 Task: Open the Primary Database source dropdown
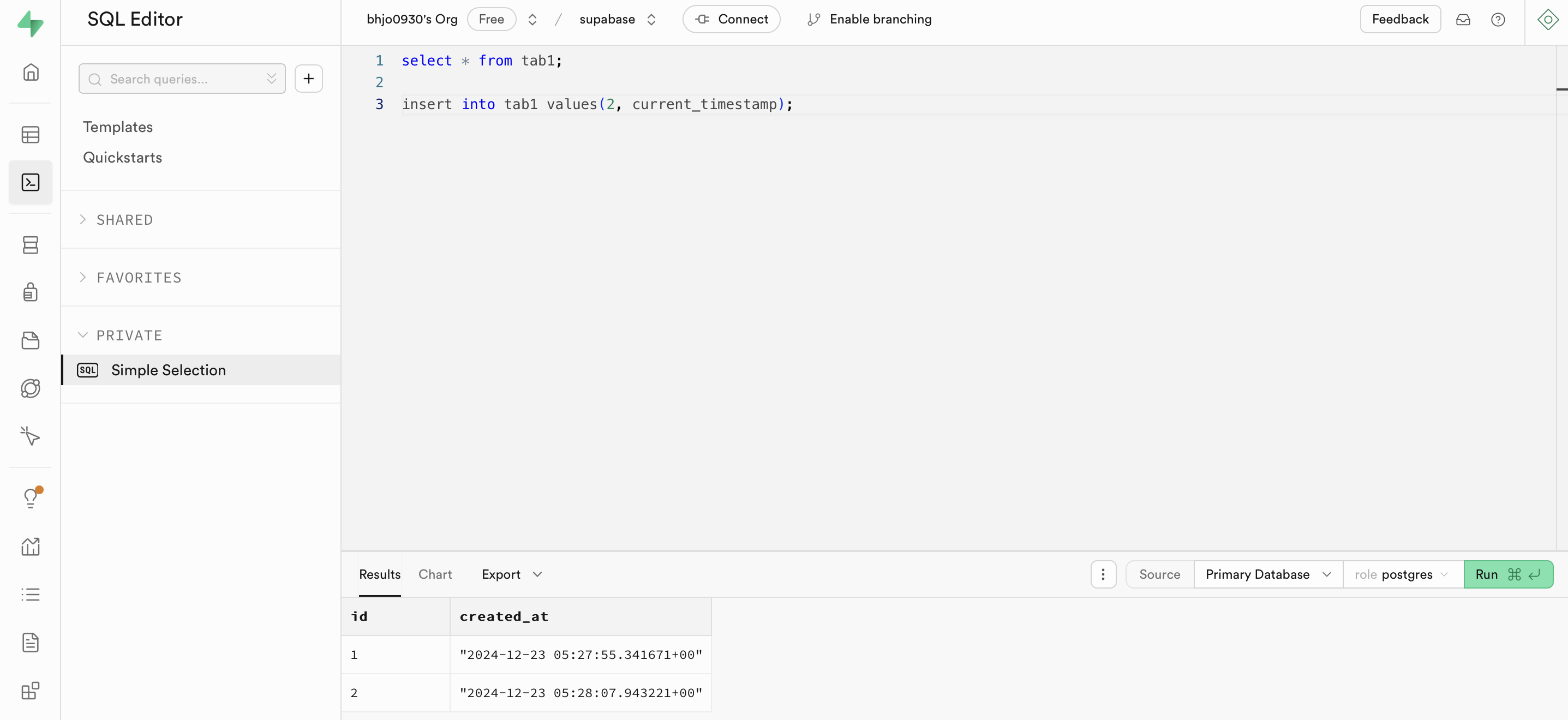tap(1267, 574)
